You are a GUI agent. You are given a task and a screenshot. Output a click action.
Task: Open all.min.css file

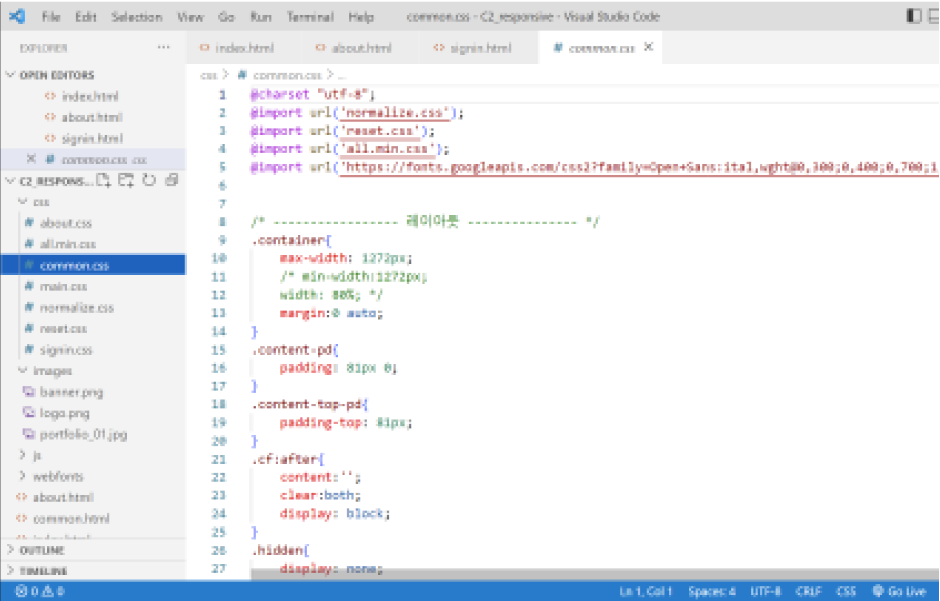pos(67,244)
